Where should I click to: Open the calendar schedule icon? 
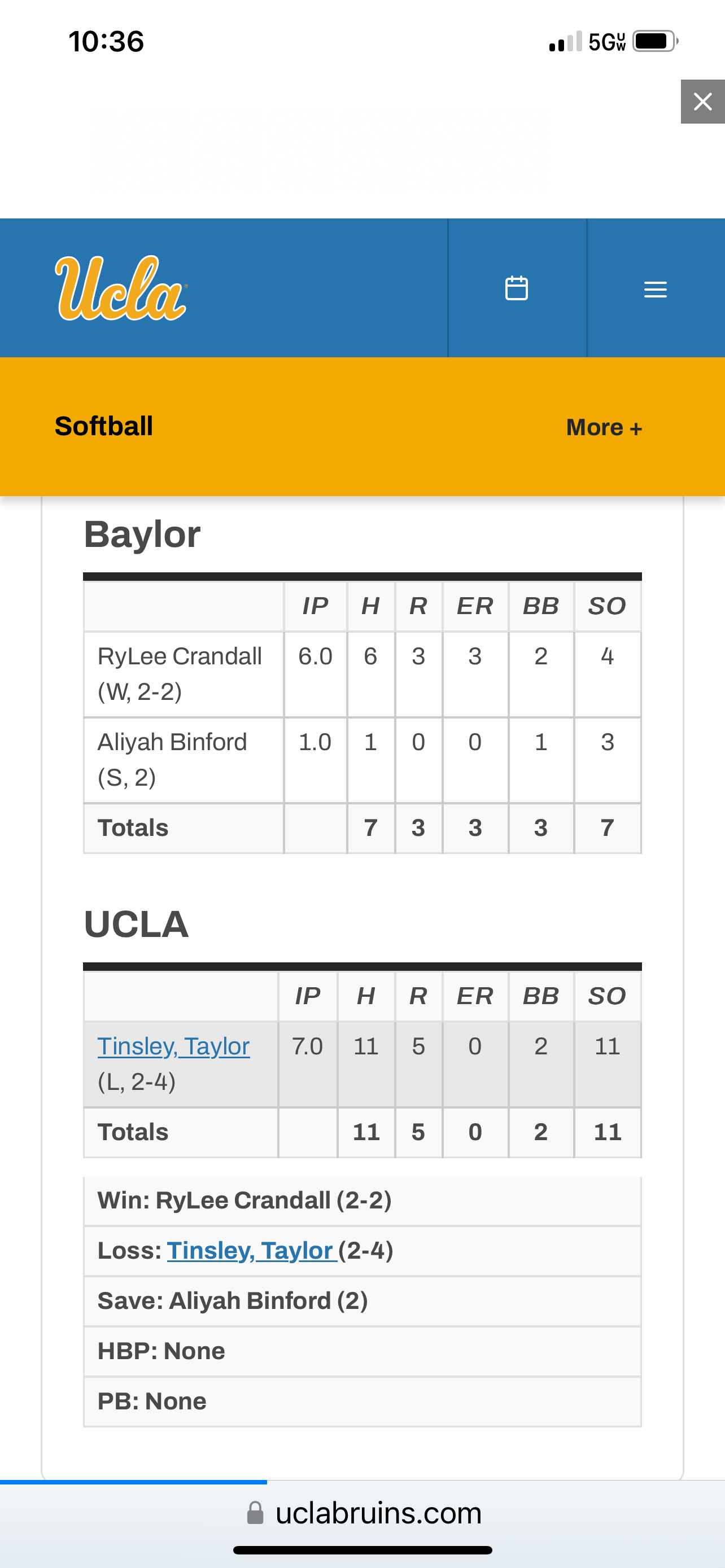(517, 288)
